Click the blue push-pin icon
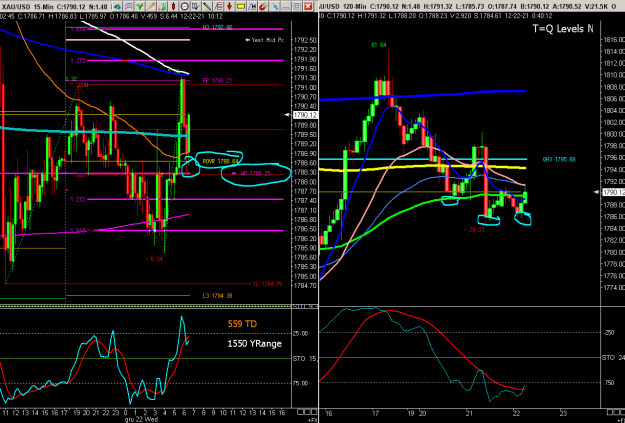This screenshot has height=423, width=625. pos(275,6)
